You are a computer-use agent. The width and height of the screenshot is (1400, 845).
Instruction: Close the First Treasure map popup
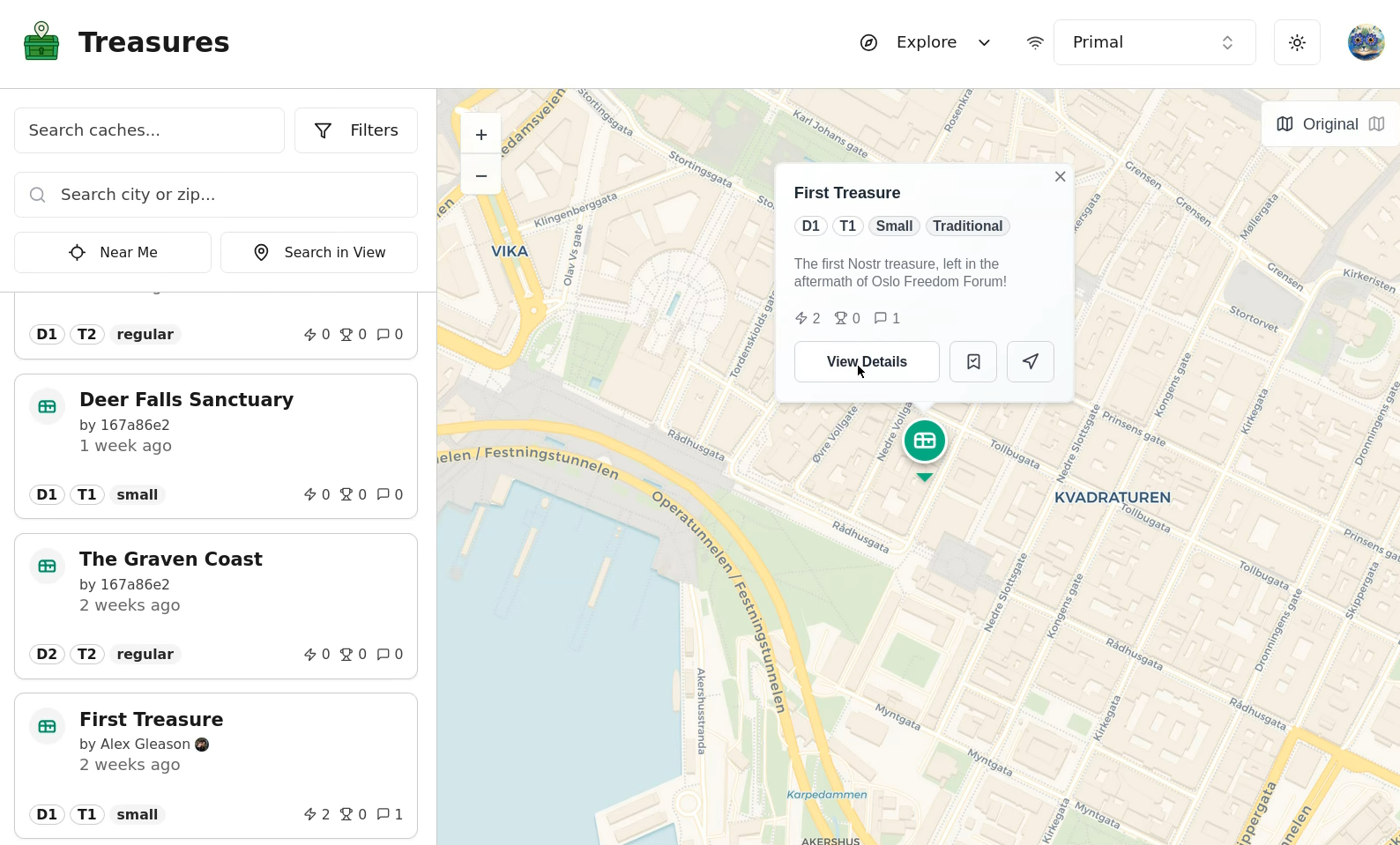(1060, 177)
